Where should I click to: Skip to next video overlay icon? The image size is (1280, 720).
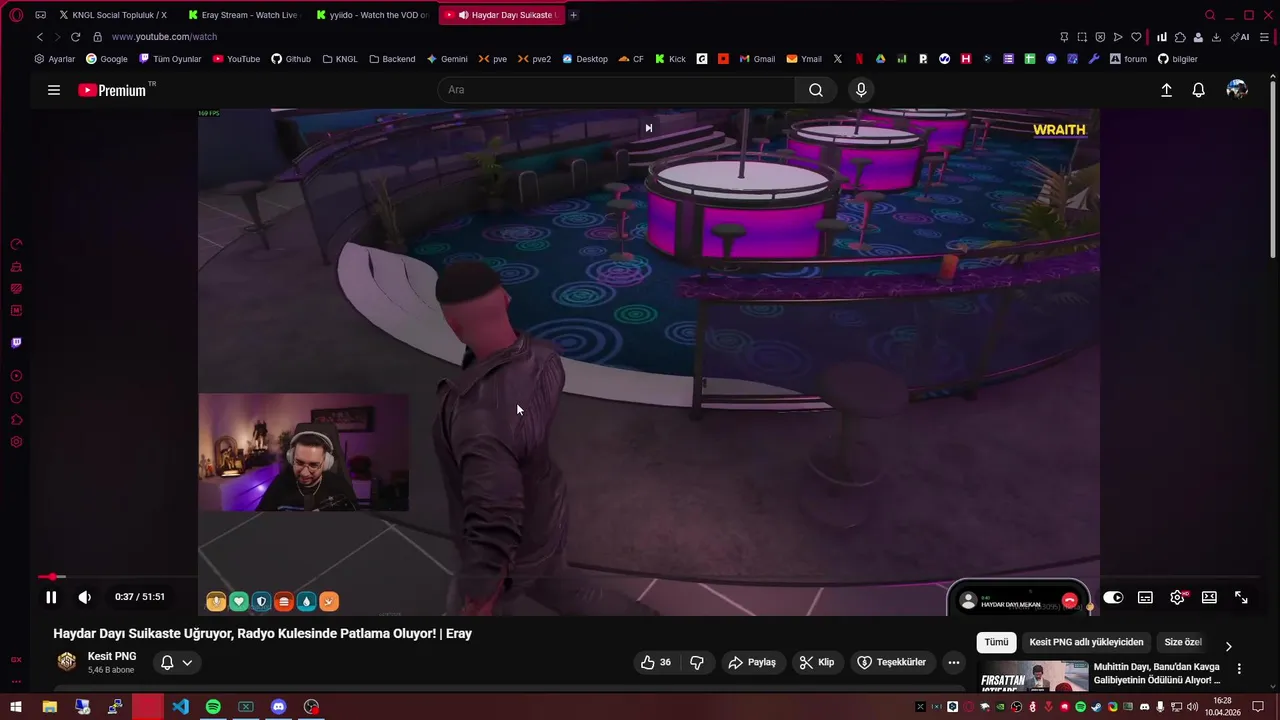(x=649, y=128)
